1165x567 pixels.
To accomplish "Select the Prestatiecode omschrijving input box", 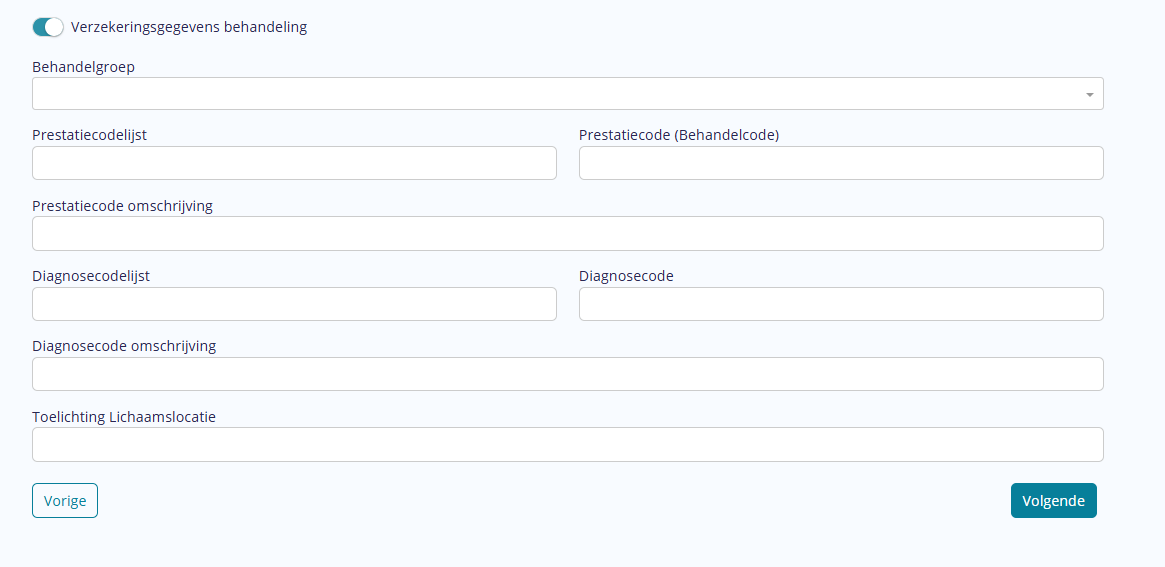I will [x=567, y=234].
